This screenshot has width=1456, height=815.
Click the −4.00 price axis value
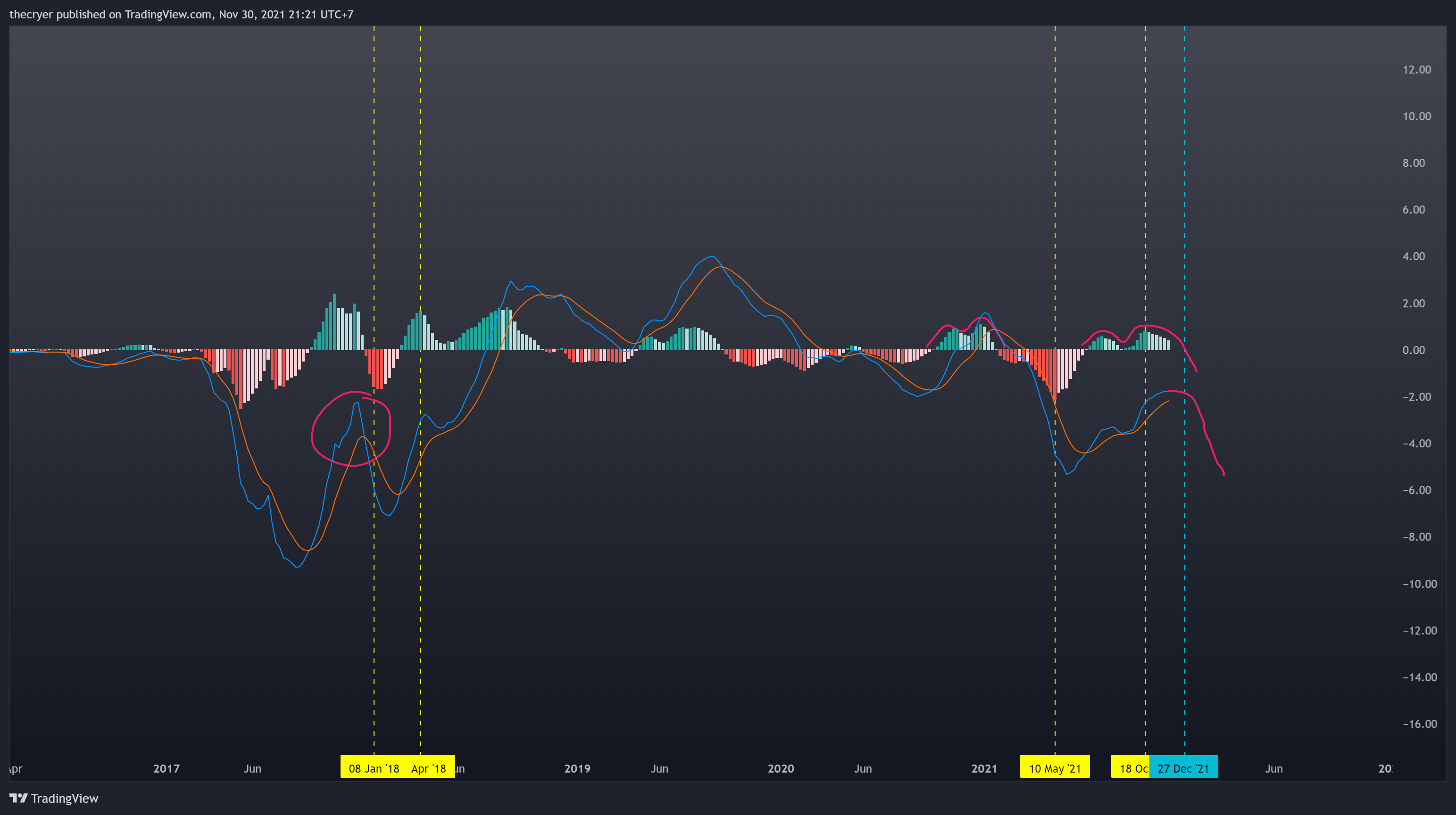(1417, 444)
